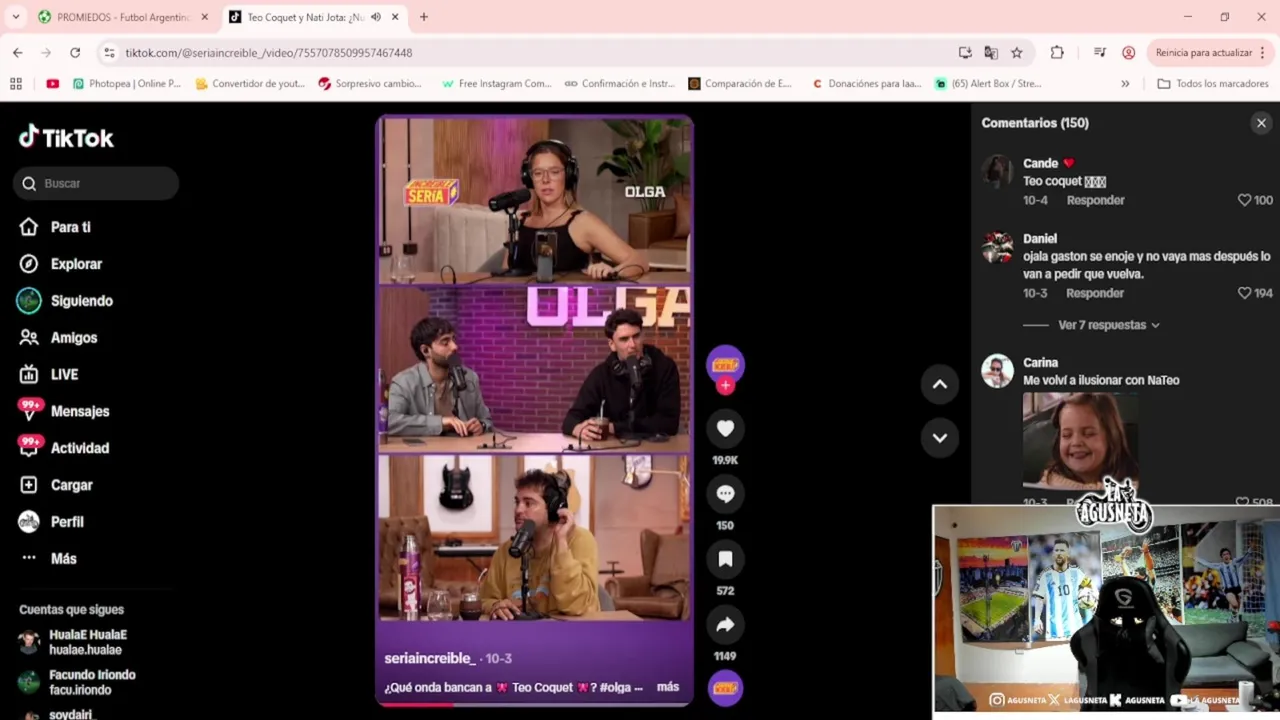Share the video with the arrow icon
1280x720 pixels.
(725, 625)
